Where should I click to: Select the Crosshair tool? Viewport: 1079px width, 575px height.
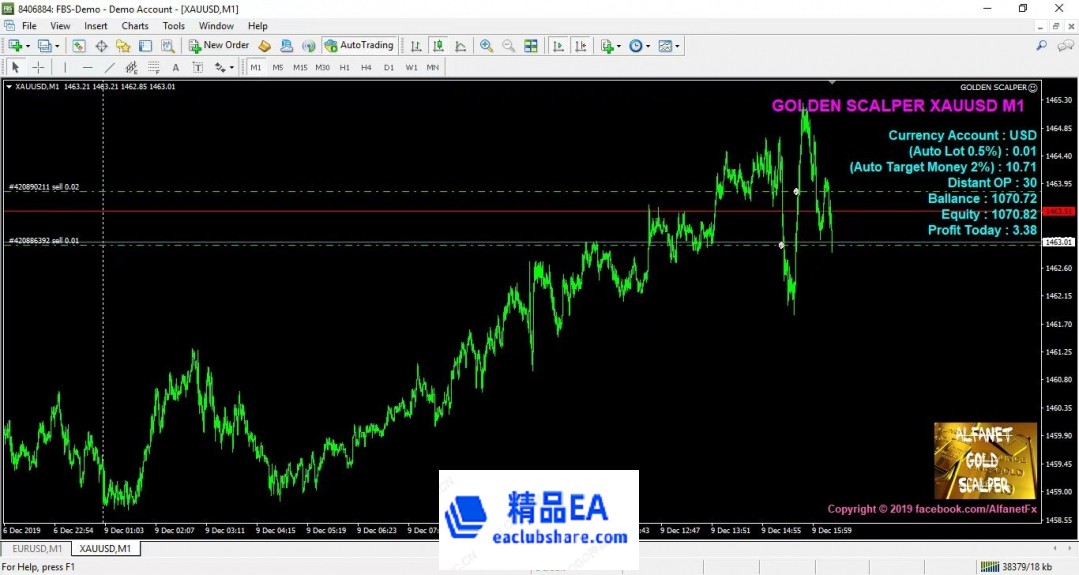(x=39, y=67)
